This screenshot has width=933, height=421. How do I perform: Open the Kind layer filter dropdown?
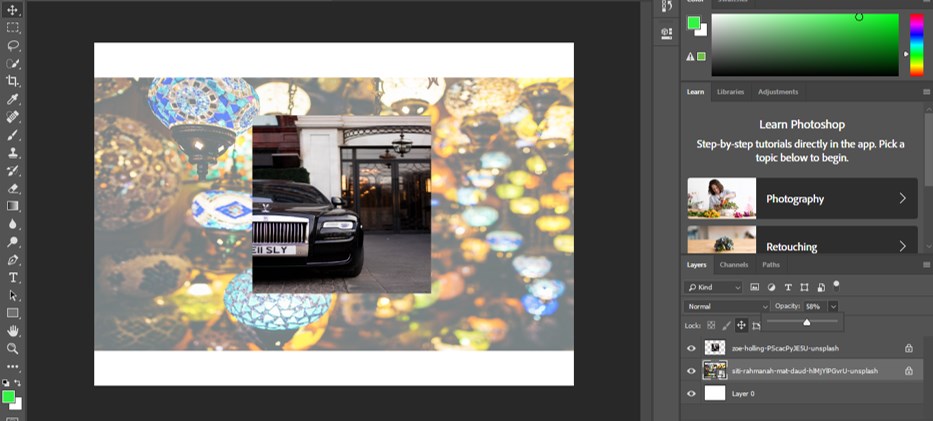point(713,287)
